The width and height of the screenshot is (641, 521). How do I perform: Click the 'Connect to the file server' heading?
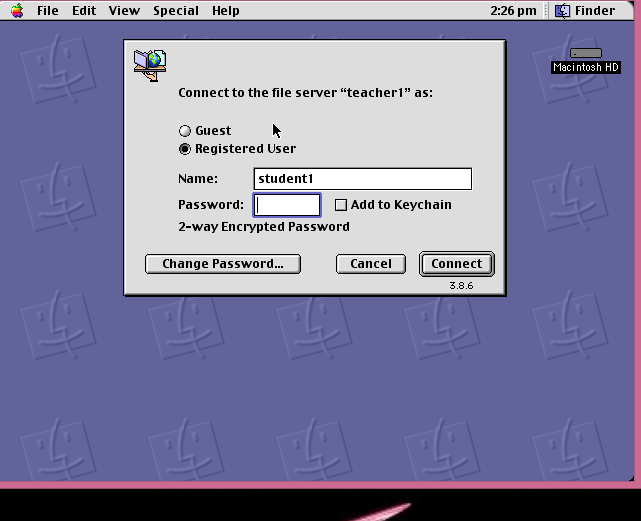pyautogui.click(x=305, y=93)
